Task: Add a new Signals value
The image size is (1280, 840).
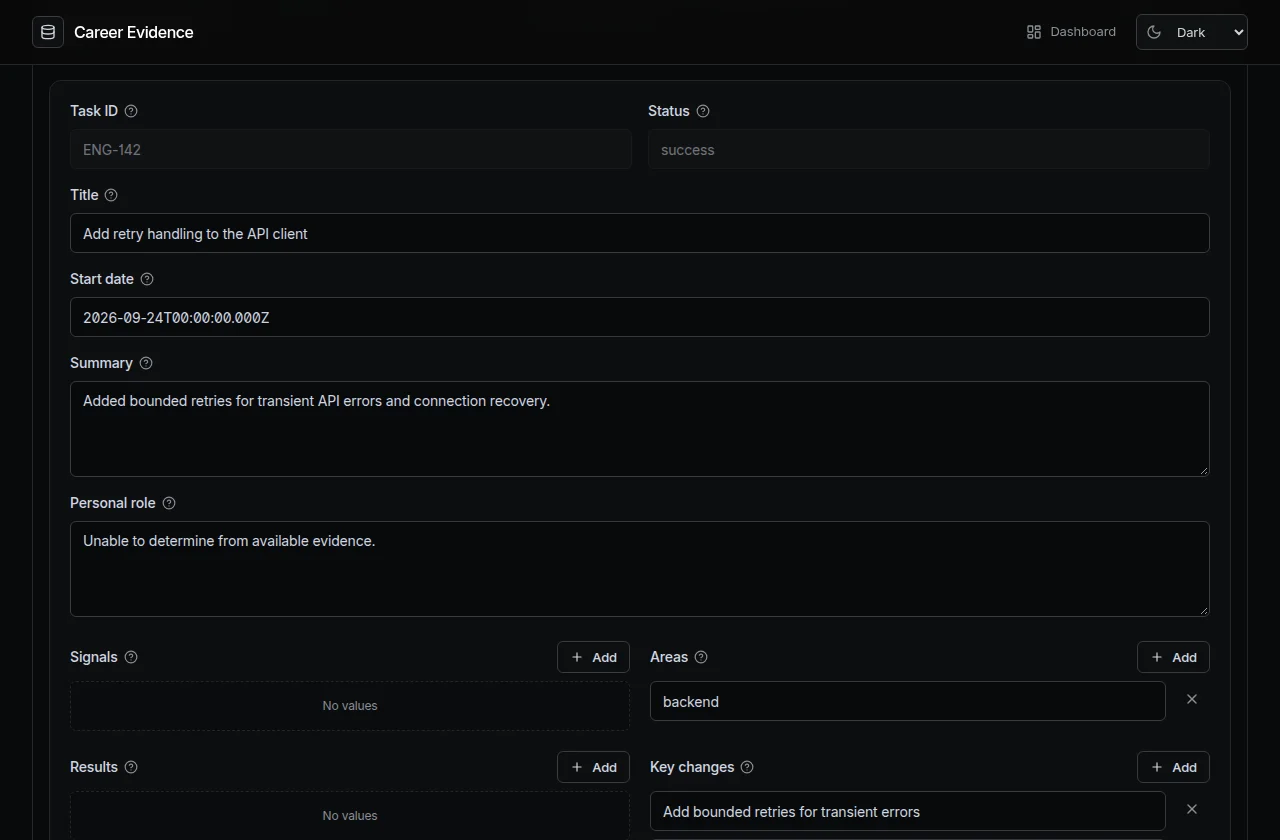Action: point(593,657)
